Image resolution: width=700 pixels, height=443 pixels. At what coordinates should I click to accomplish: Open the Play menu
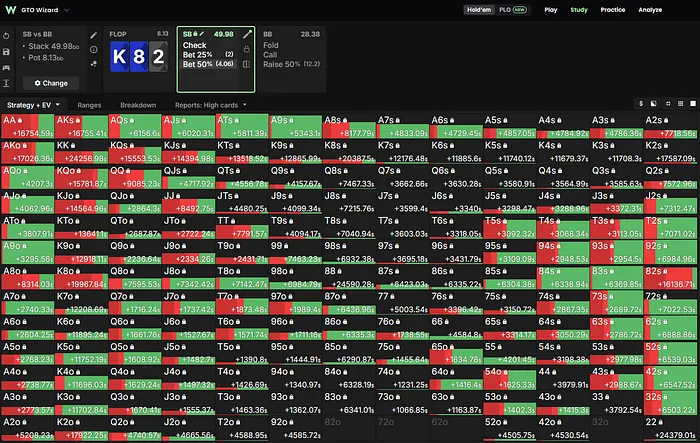click(551, 10)
